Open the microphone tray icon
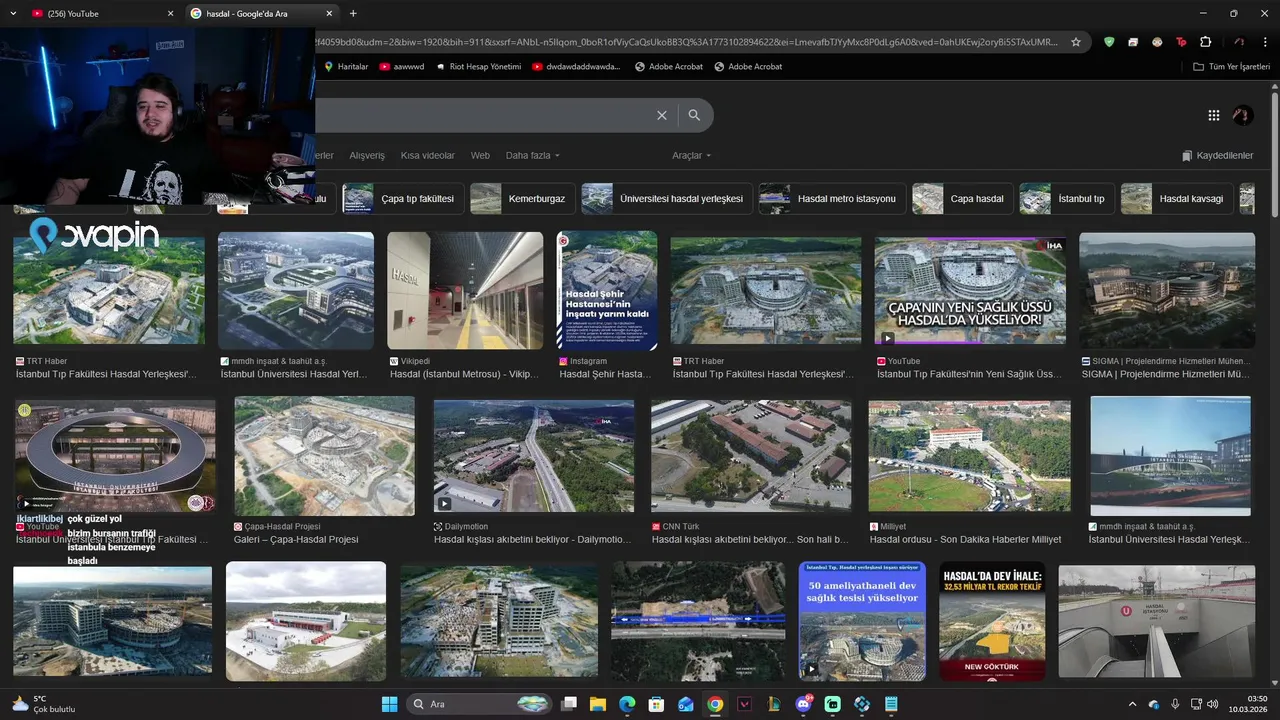1280x720 pixels. click(x=1174, y=704)
